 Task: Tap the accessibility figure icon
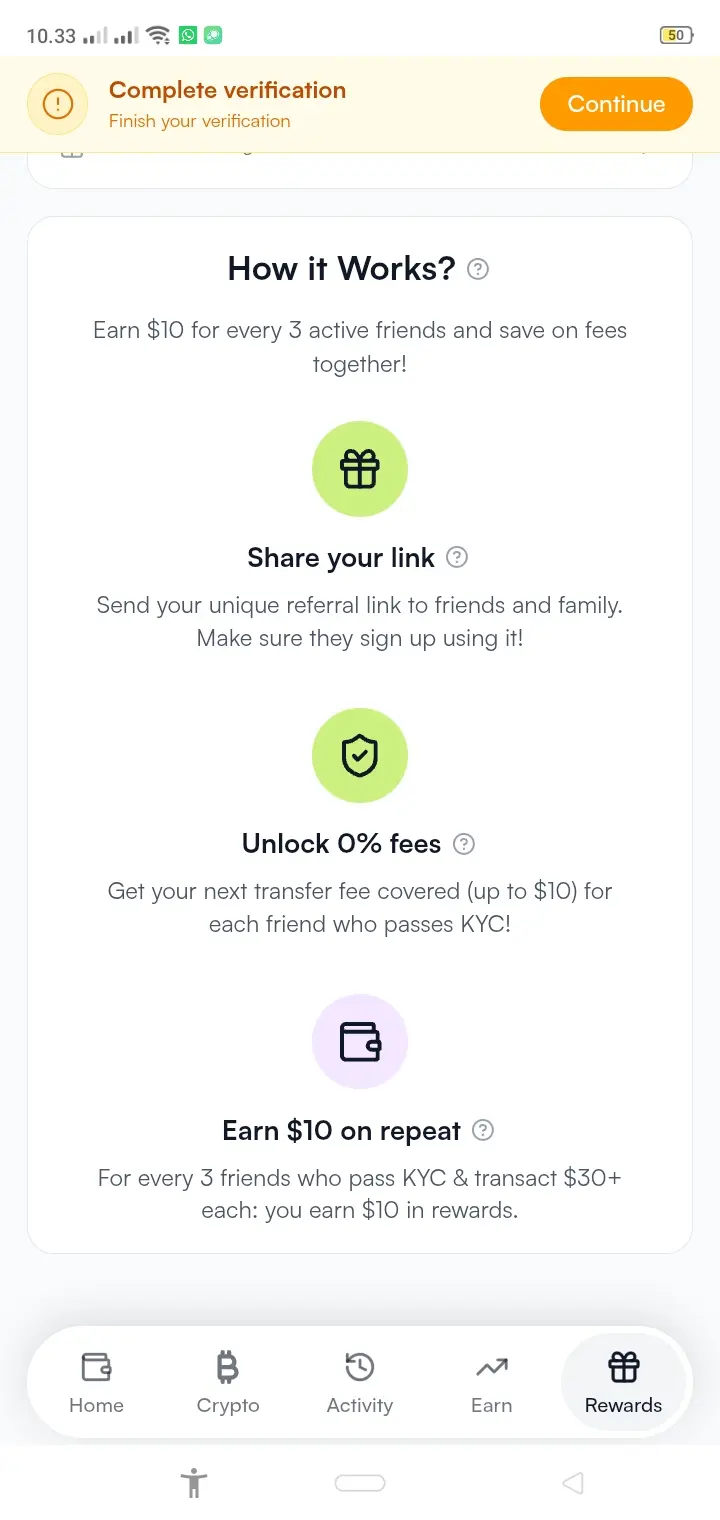pyautogui.click(x=194, y=1483)
